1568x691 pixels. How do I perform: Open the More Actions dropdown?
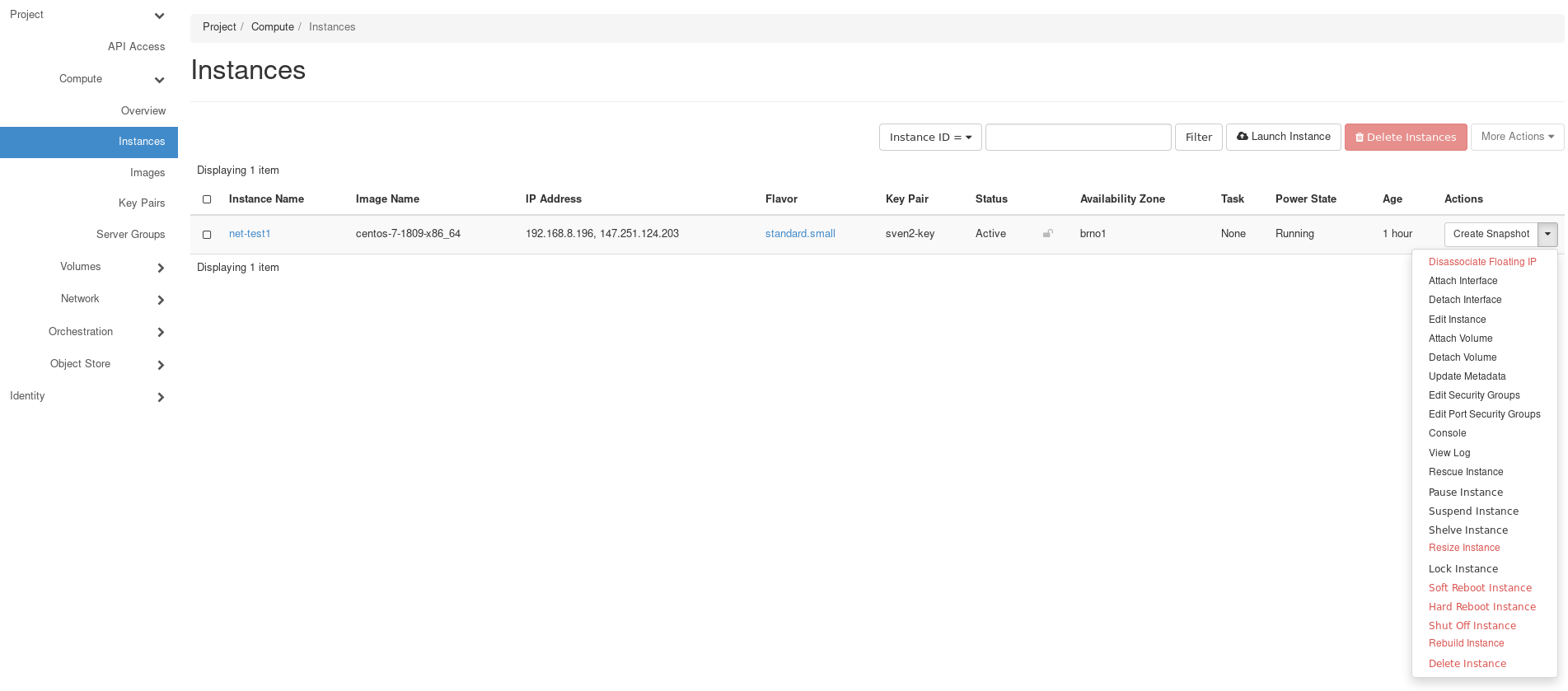1516,137
